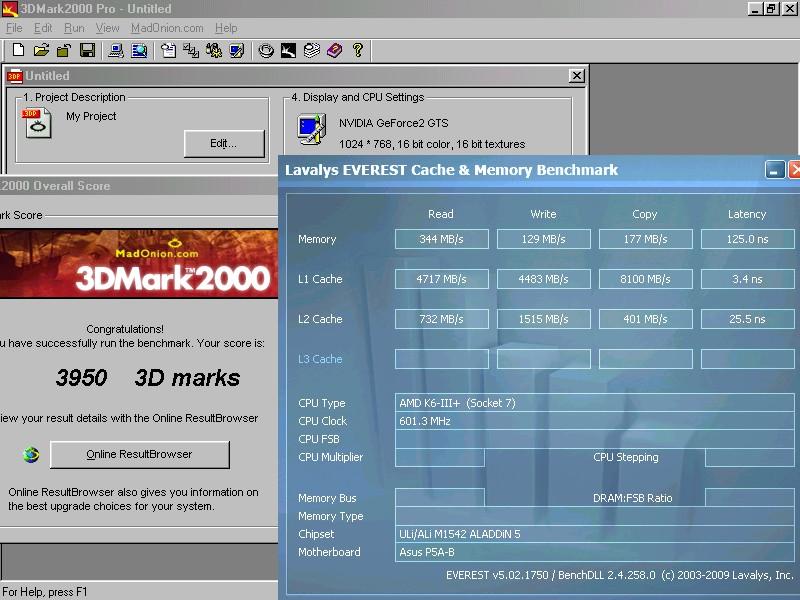Click the My Project document icon
This screenshot has width=800, height=600.
coord(37,123)
